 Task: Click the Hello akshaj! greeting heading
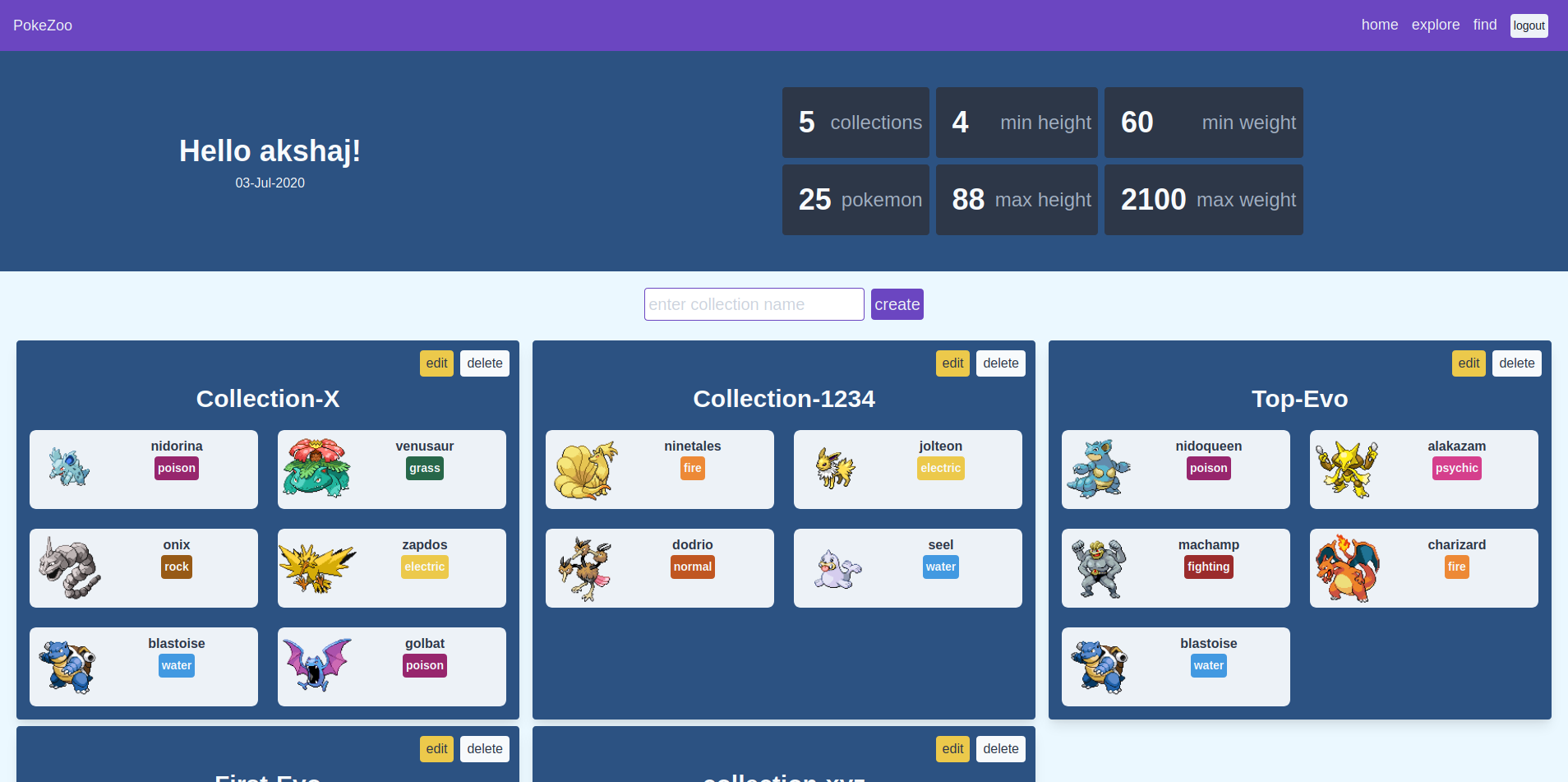[270, 151]
